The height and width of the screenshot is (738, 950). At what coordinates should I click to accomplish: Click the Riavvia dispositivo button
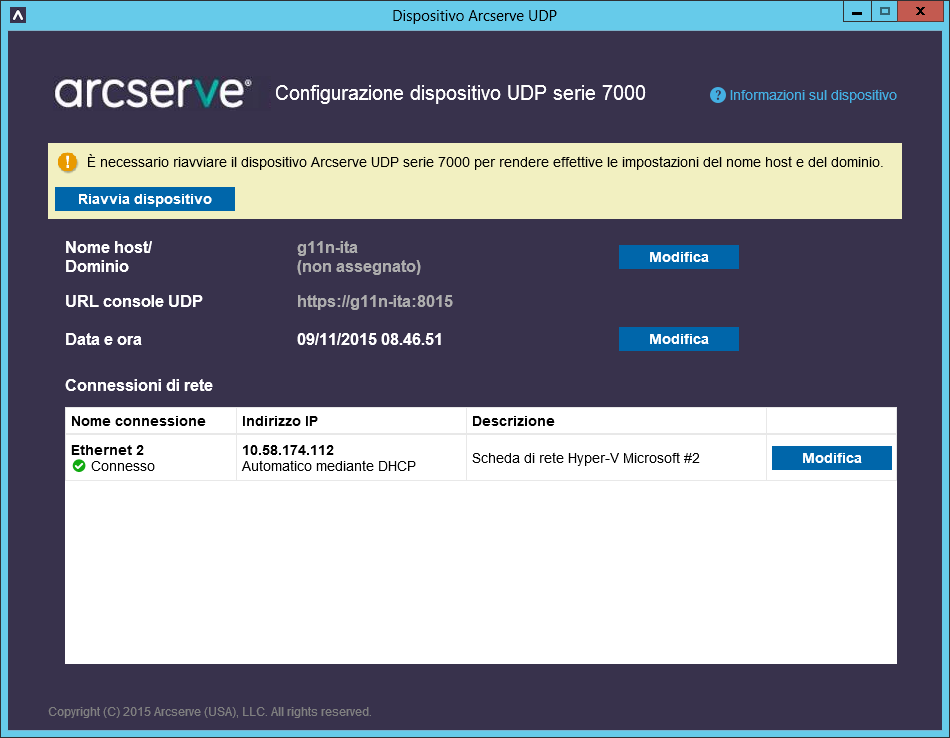pyautogui.click(x=145, y=199)
